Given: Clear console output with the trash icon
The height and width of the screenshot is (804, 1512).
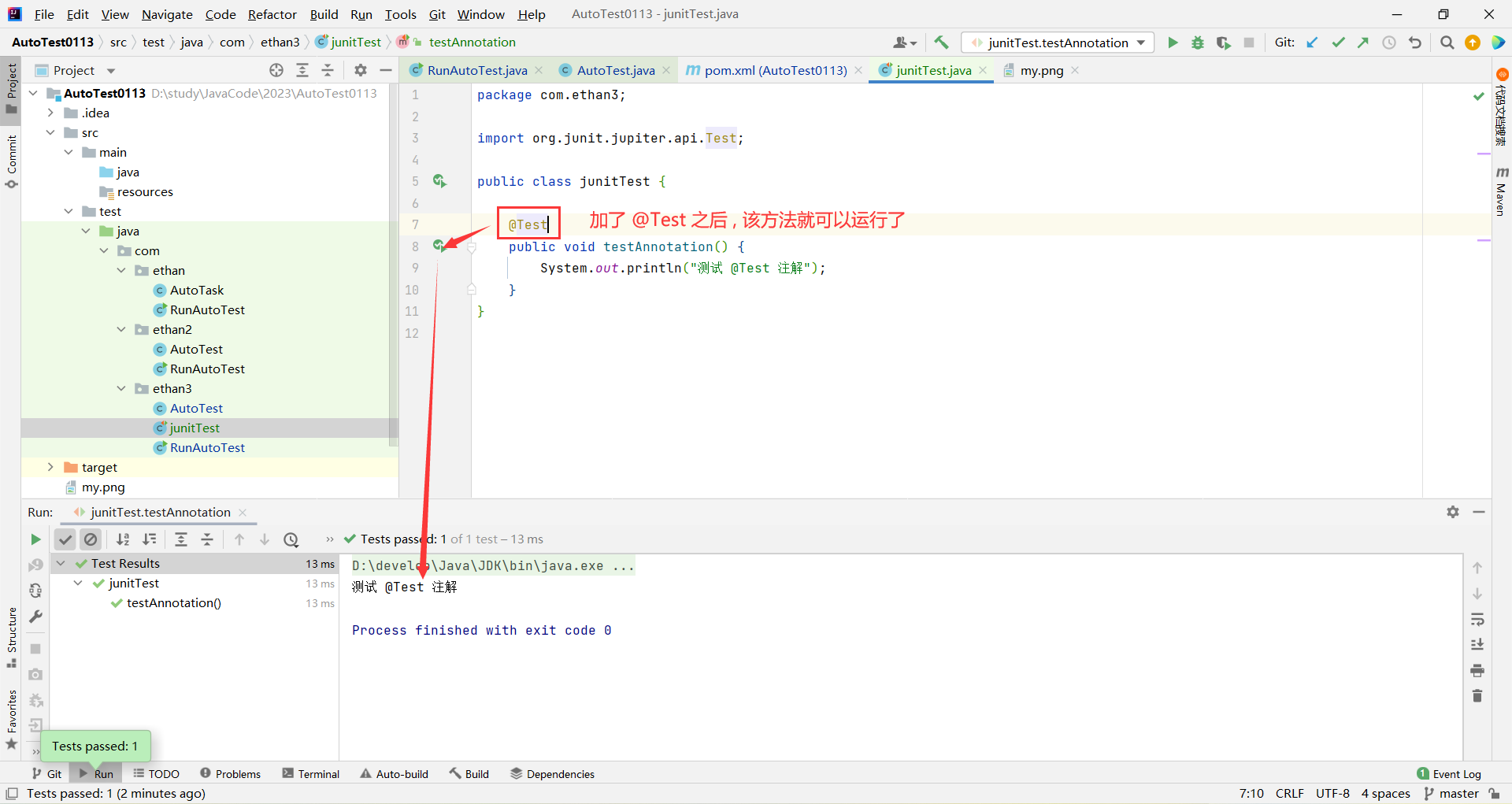Looking at the screenshot, I should (x=1477, y=696).
